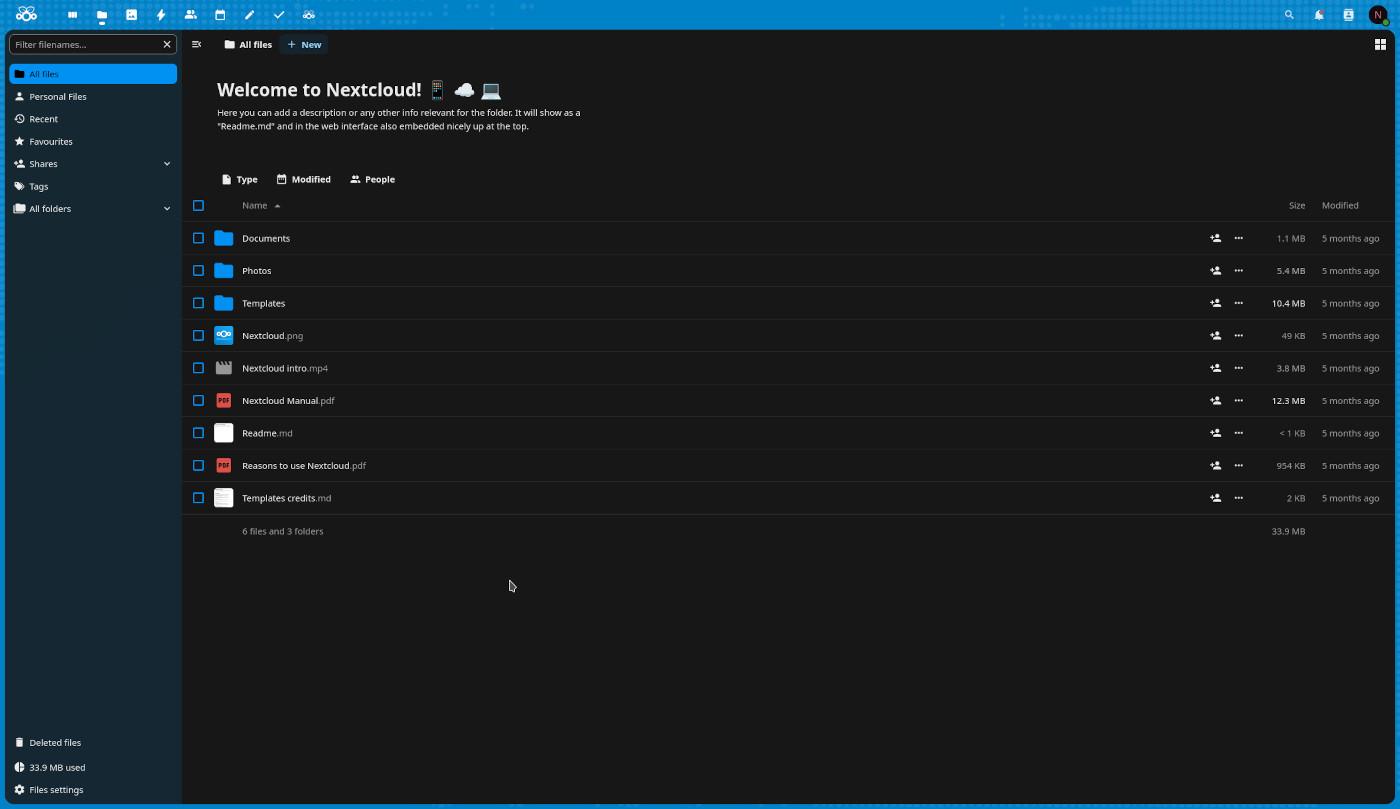Share the Photos folder via share icon
Image resolution: width=1400 pixels, height=809 pixels.
(x=1215, y=271)
